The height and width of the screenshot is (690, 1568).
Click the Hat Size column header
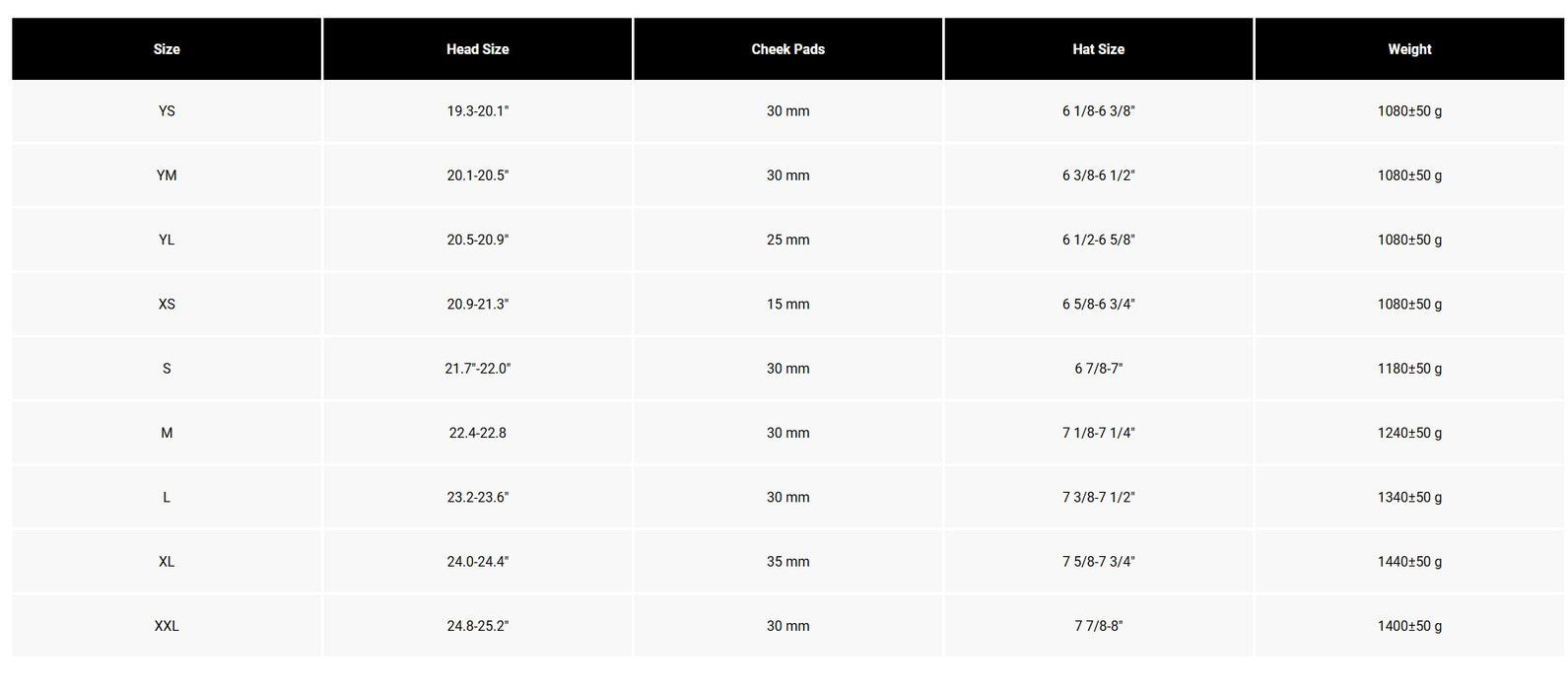[1098, 49]
